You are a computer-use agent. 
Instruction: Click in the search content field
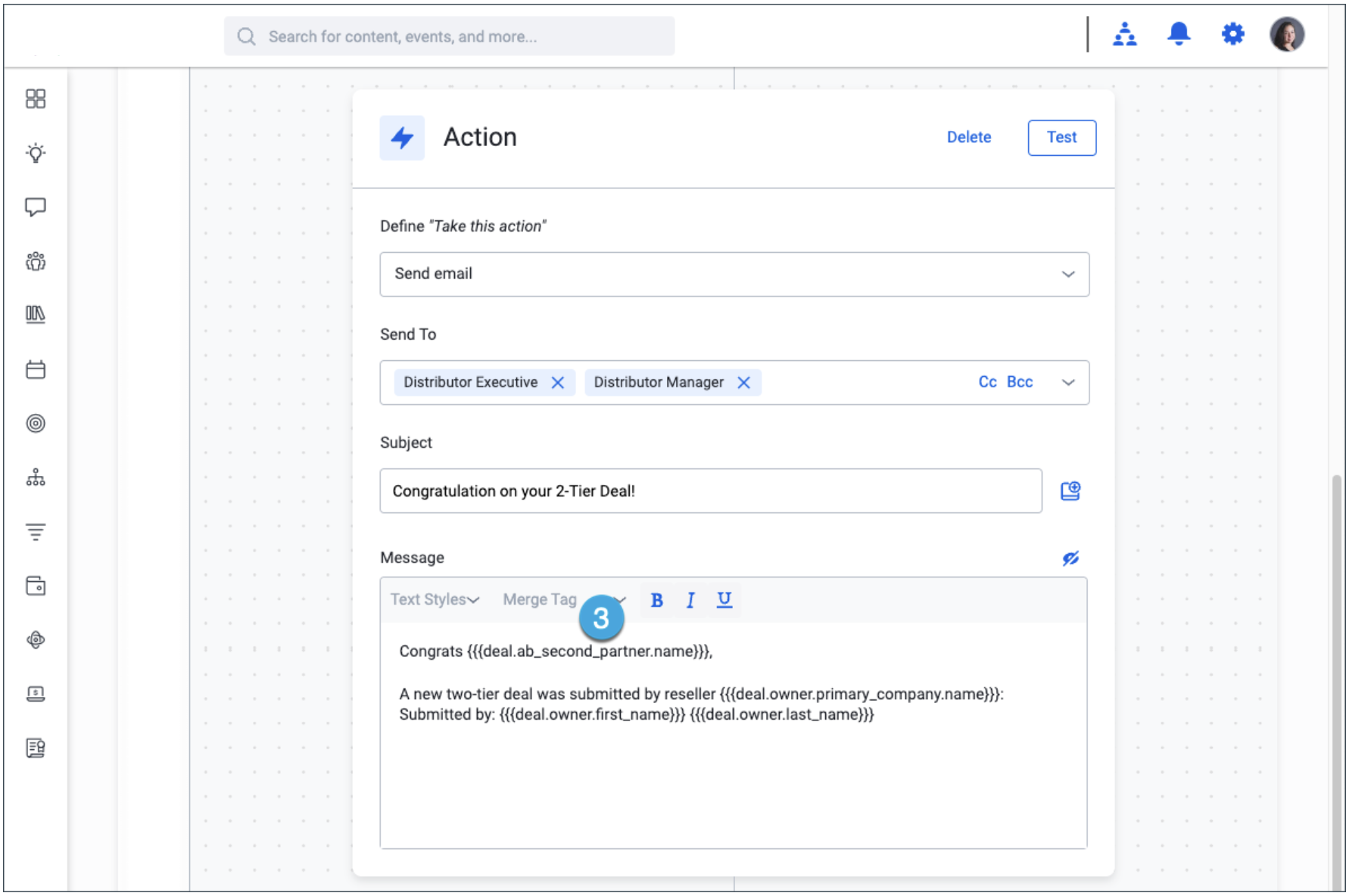coord(450,36)
